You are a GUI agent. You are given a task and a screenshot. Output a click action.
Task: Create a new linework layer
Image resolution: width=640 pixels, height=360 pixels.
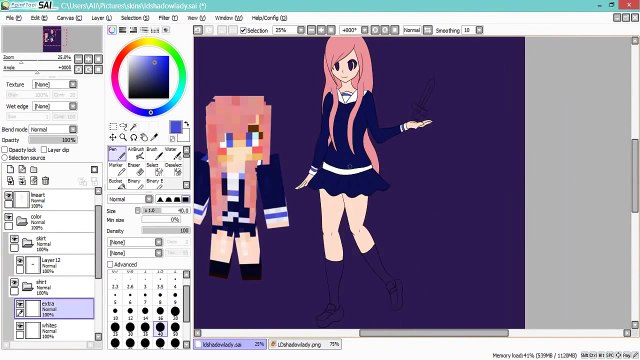pyautogui.click(x=22, y=169)
